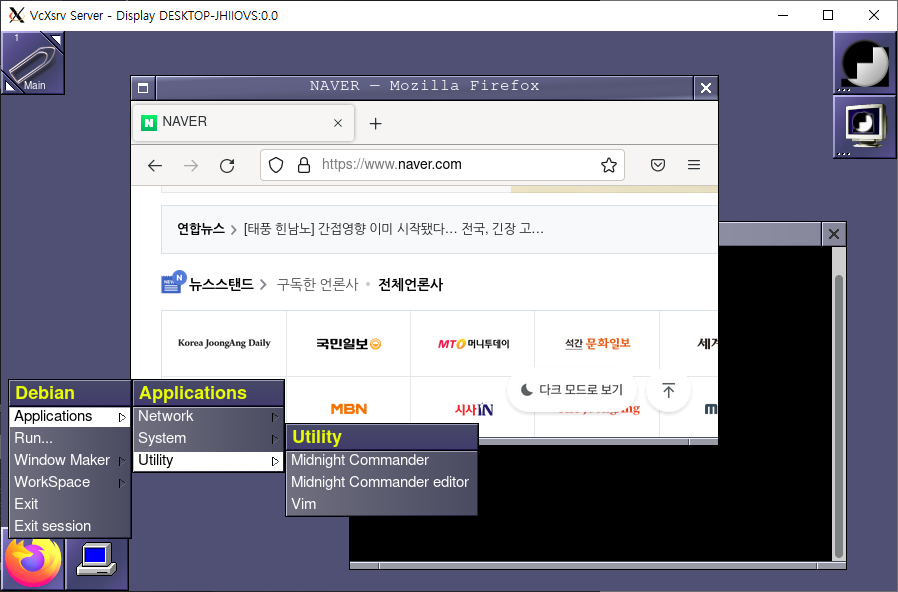This screenshot has height=592, width=898.
Task: Select the Utility submenu entry
Action: click(208, 460)
